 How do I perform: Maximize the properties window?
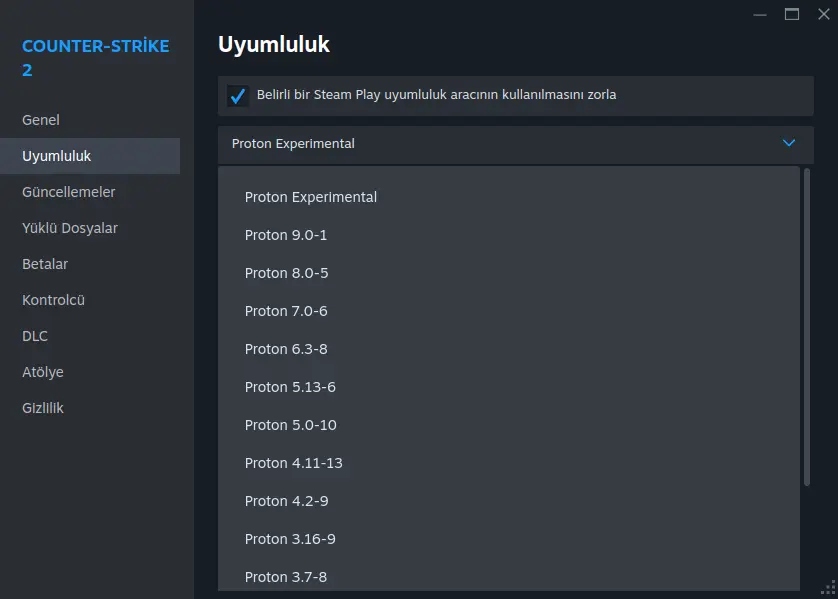792,14
